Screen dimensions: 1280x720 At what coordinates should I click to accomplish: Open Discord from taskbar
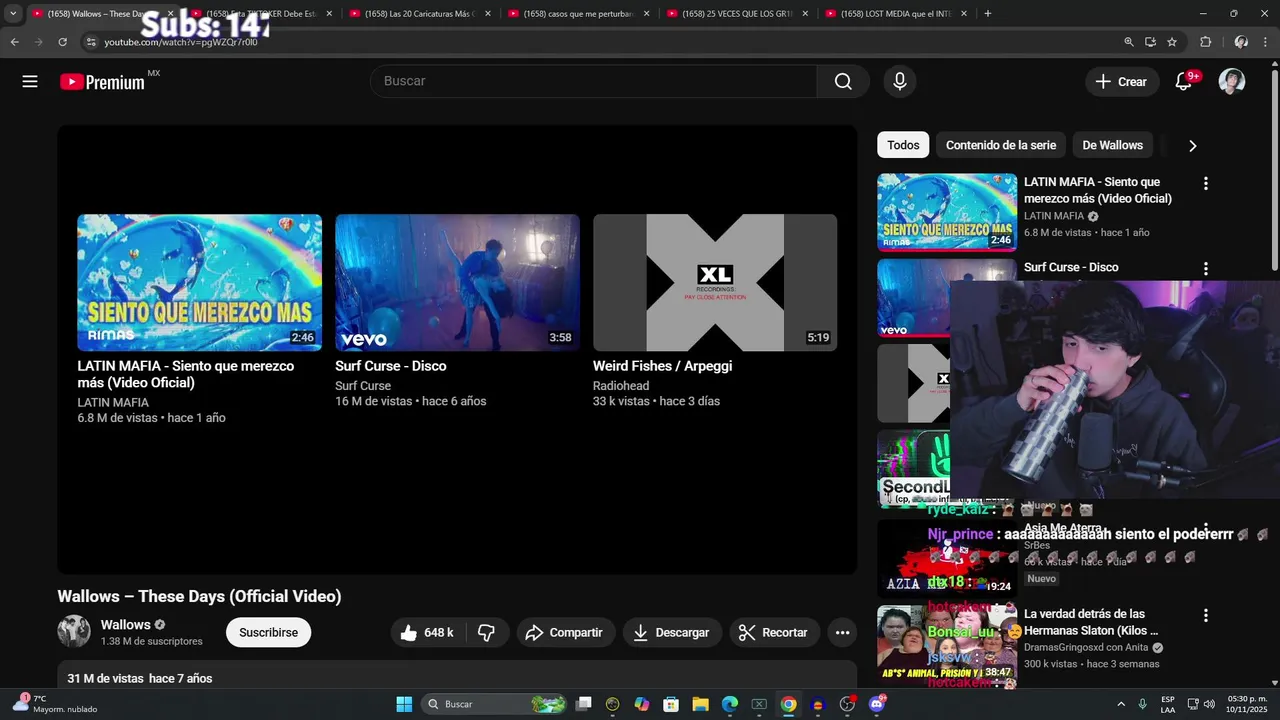click(x=877, y=704)
